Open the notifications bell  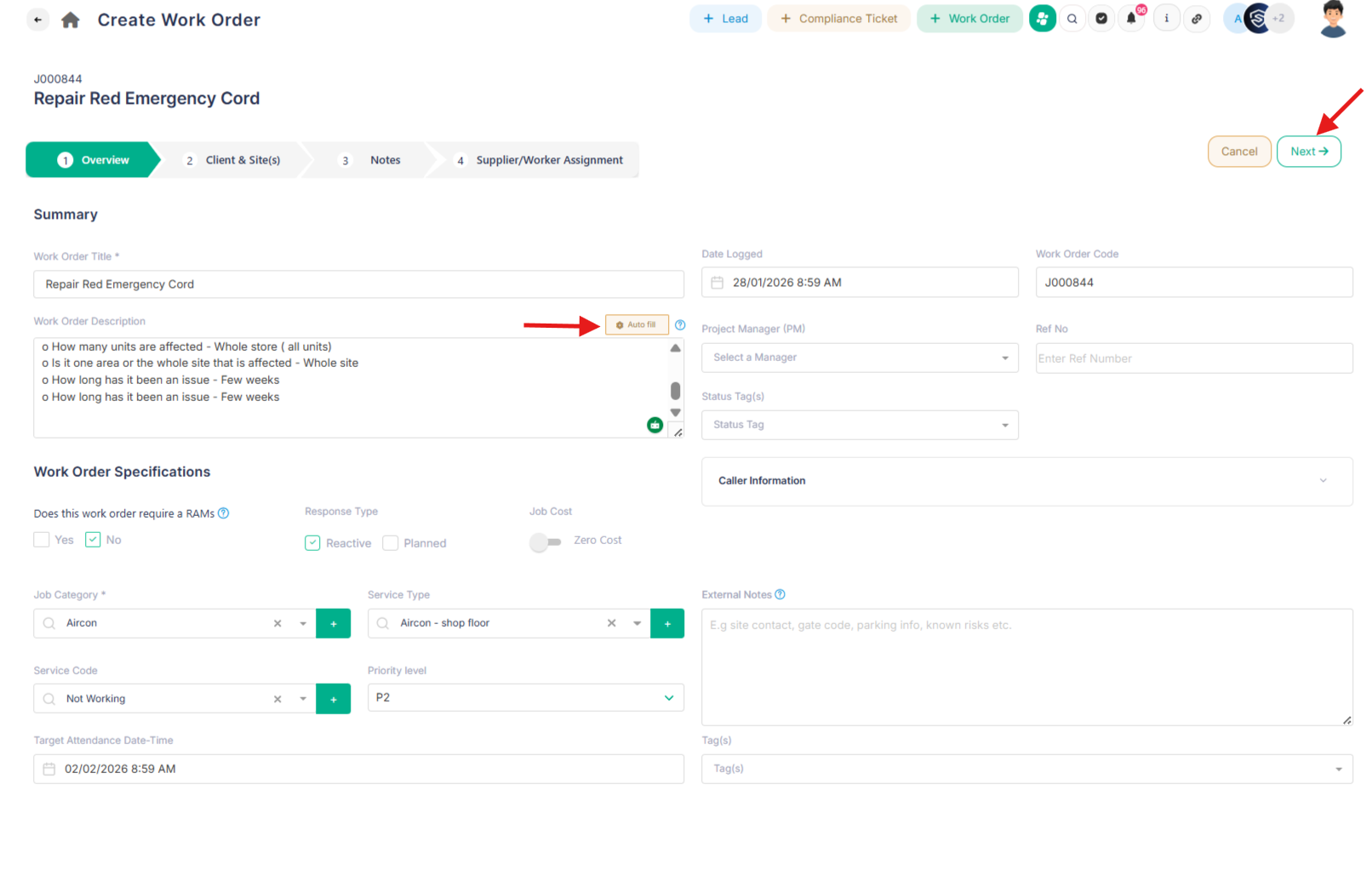[1131, 18]
